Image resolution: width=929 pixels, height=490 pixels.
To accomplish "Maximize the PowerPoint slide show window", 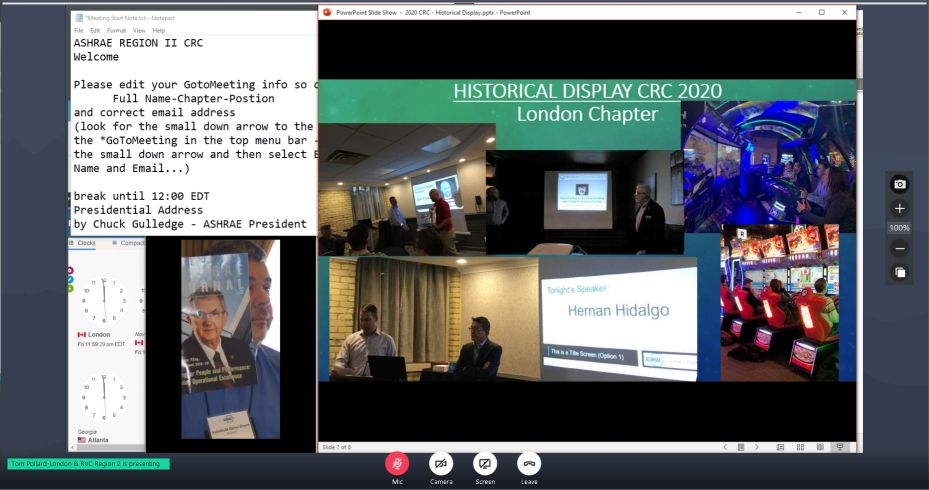I will coord(822,12).
